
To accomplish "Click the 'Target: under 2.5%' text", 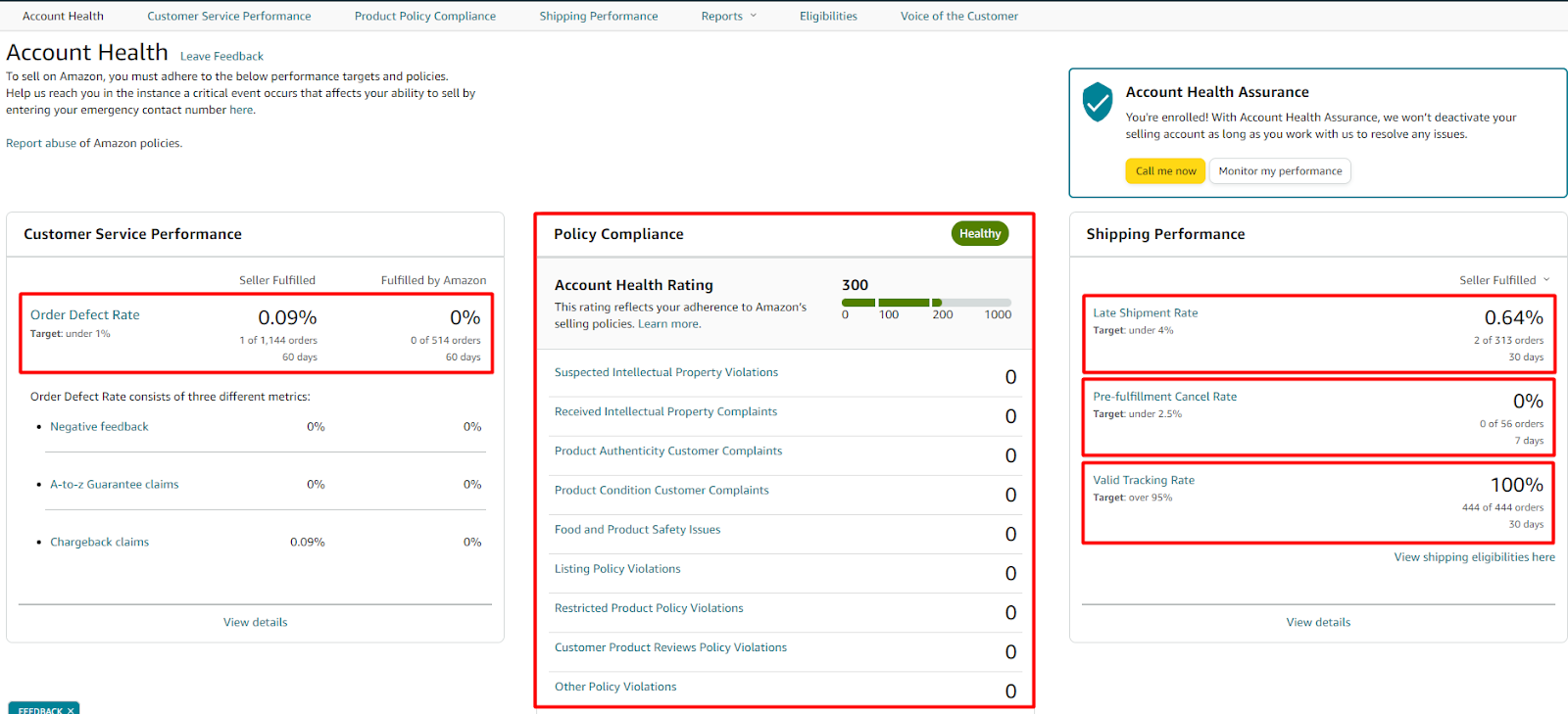I will tap(1138, 414).
